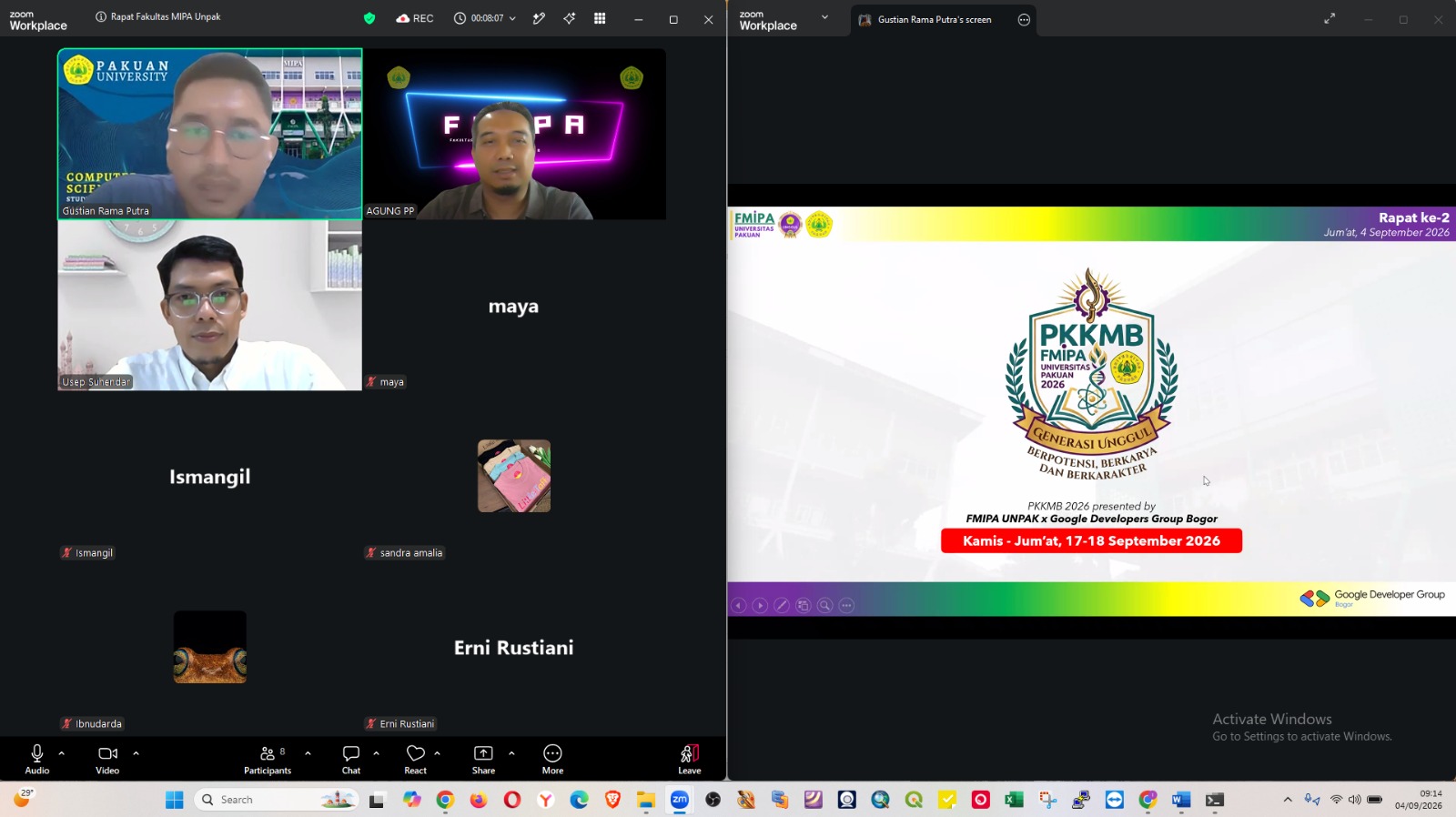Open the slideshow pen tool icon

[782, 605]
